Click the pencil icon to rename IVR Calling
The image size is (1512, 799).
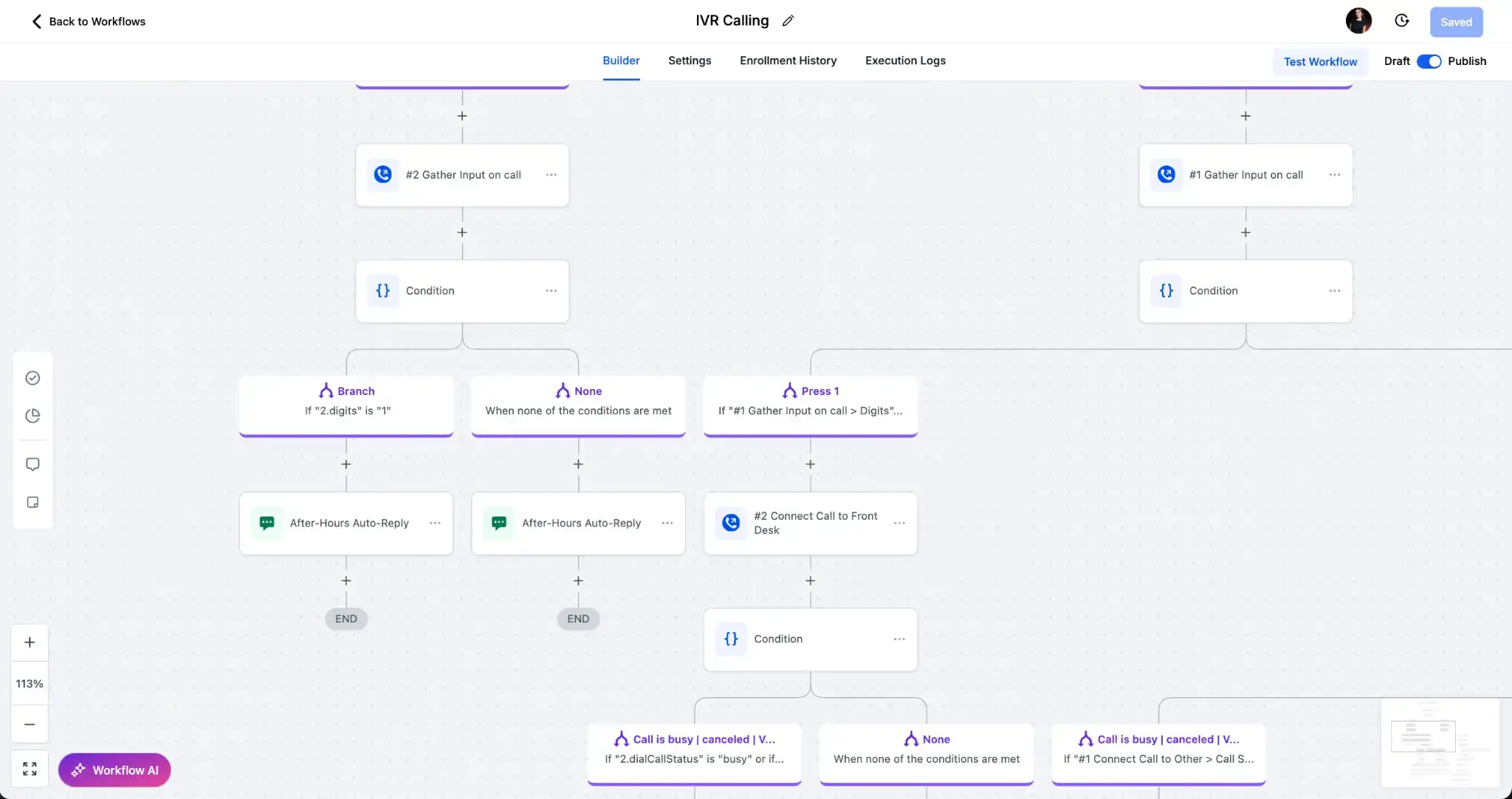pyautogui.click(x=788, y=21)
